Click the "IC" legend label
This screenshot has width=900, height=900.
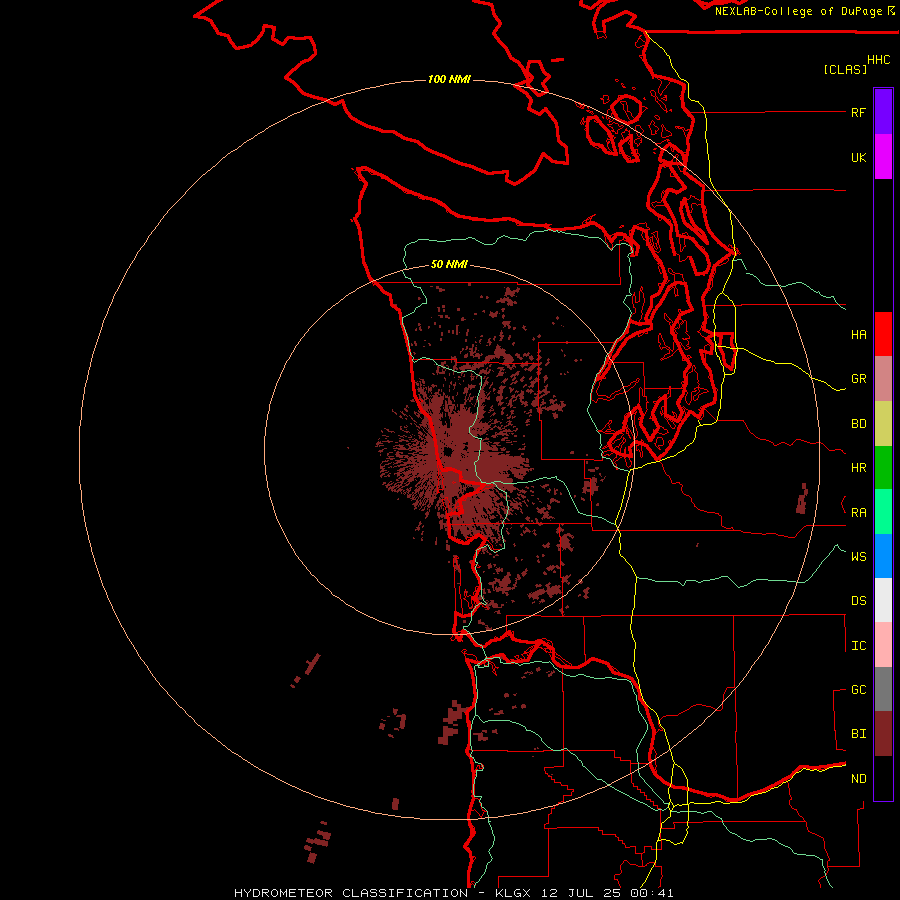click(x=858, y=645)
